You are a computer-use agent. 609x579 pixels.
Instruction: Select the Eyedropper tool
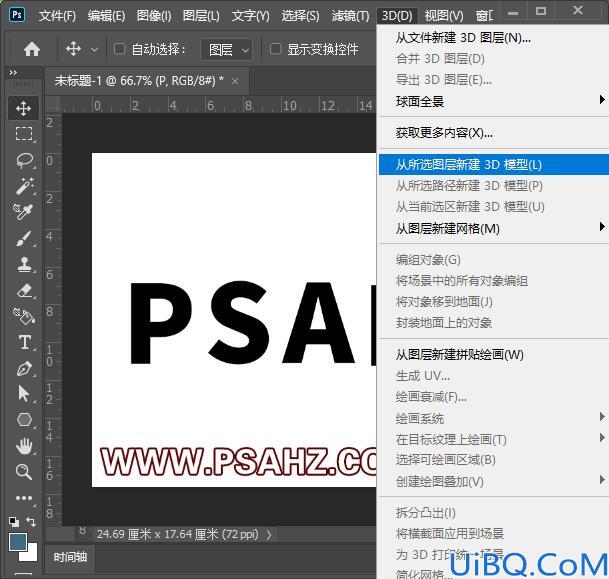coord(23,212)
